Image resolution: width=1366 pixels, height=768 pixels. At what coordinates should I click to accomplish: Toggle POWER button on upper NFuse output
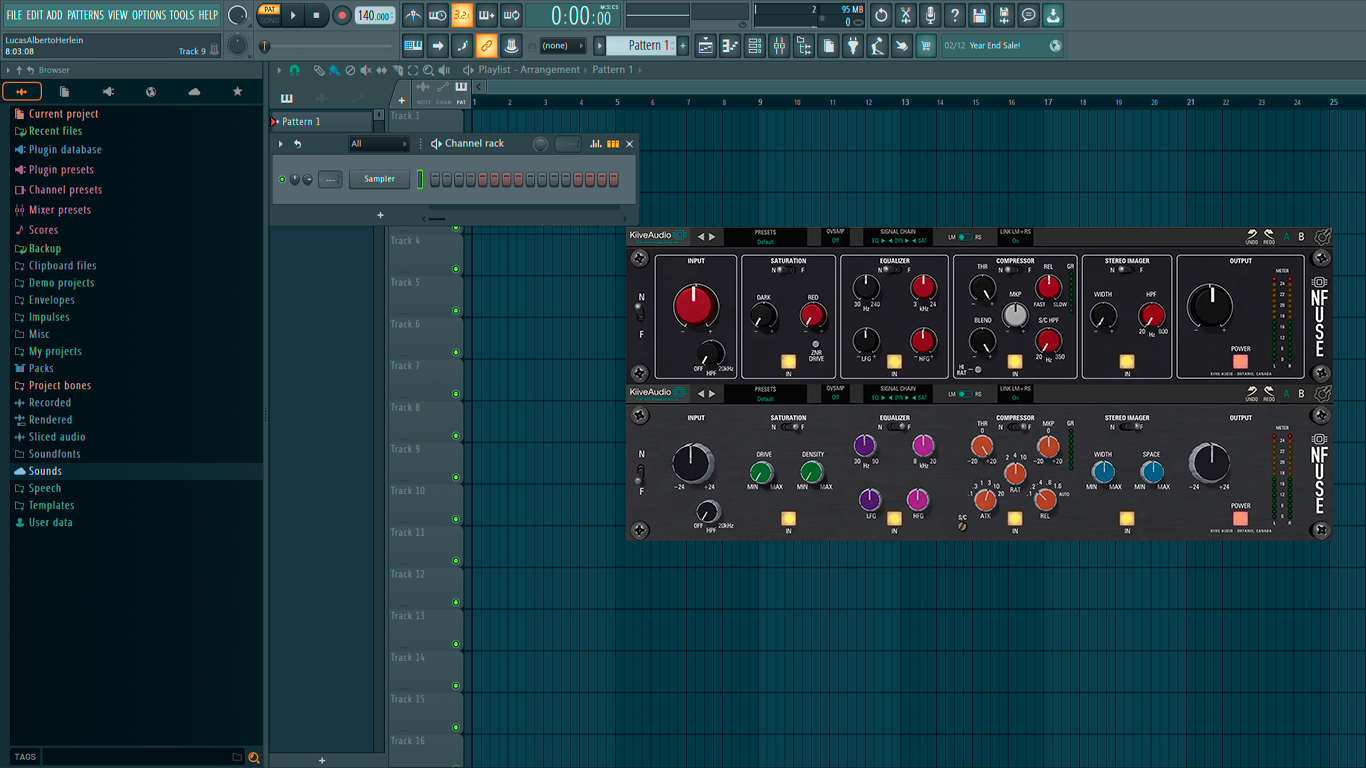(1240, 361)
